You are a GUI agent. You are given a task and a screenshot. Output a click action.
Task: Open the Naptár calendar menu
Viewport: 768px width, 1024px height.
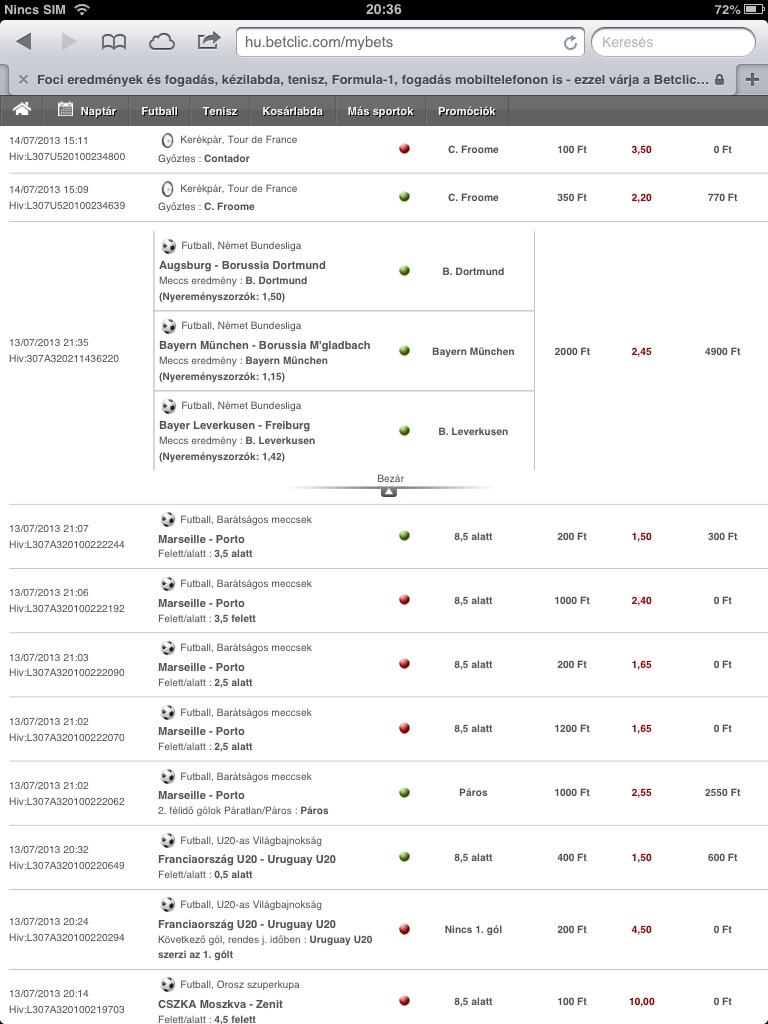[87, 111]
